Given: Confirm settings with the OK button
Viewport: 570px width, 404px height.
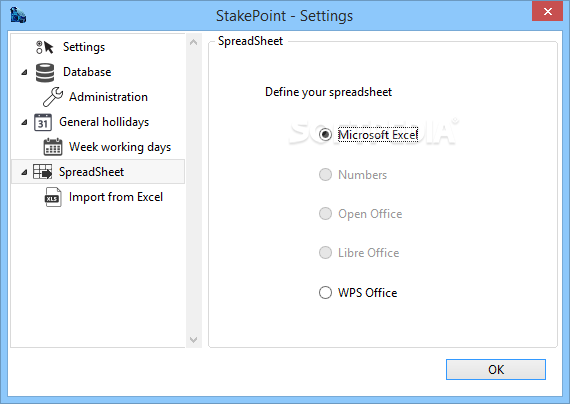Looking at the screenshot, I should 496,369.
